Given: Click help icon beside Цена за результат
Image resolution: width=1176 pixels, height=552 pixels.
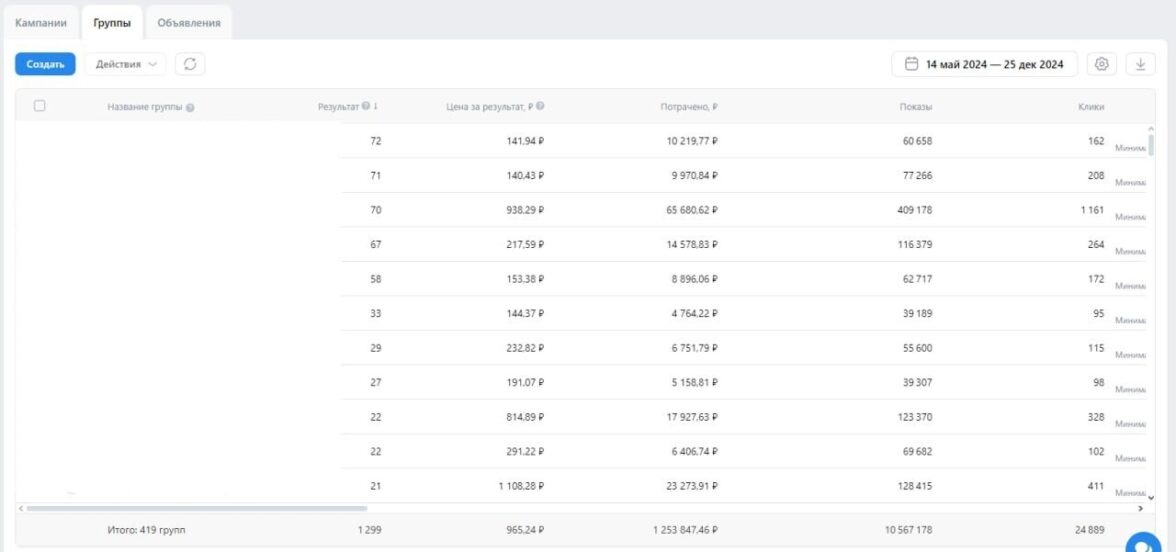Looking at the screenshot, I should (540, 107).
